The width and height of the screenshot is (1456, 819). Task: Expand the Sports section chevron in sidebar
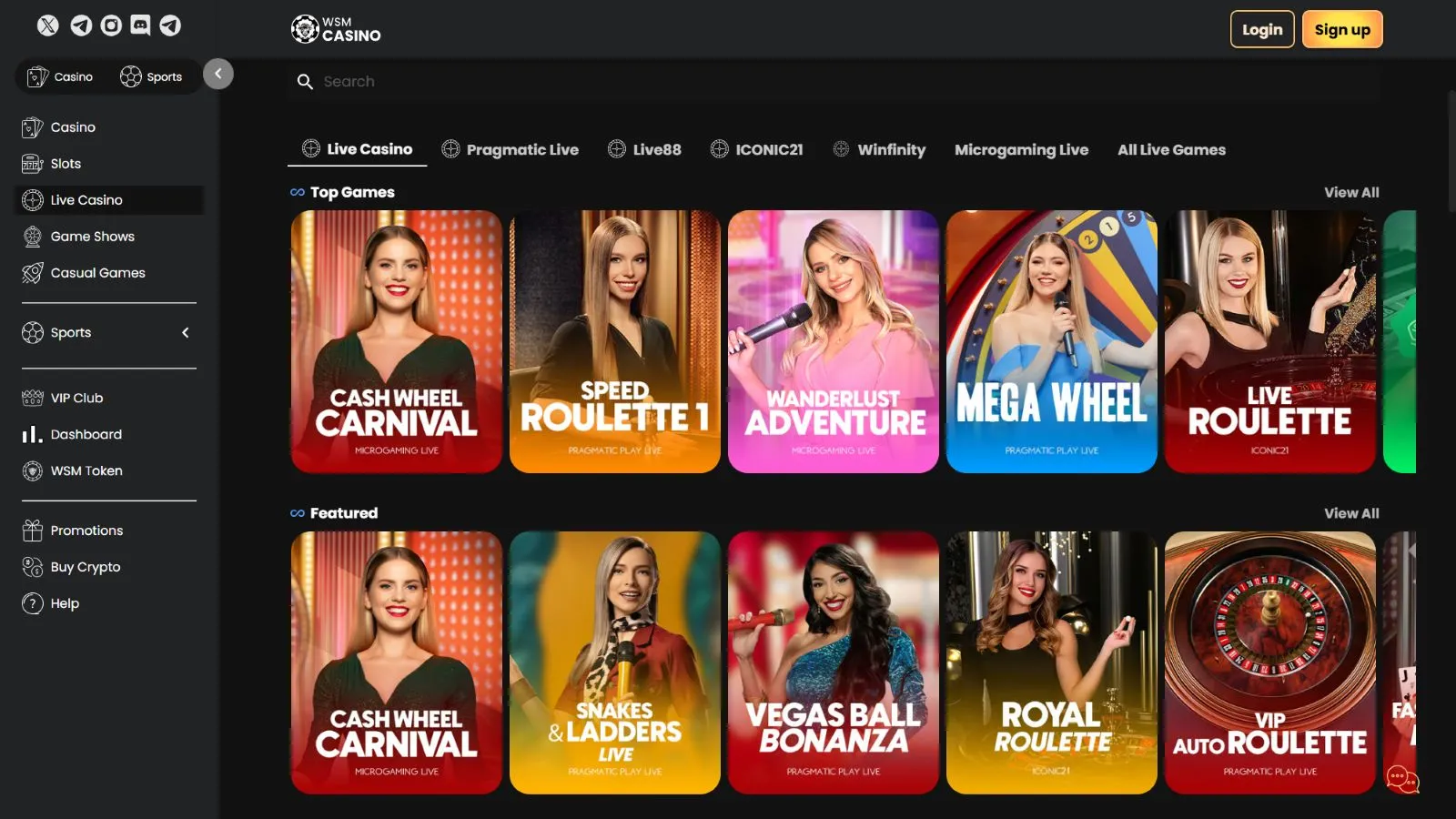point(186,333)
